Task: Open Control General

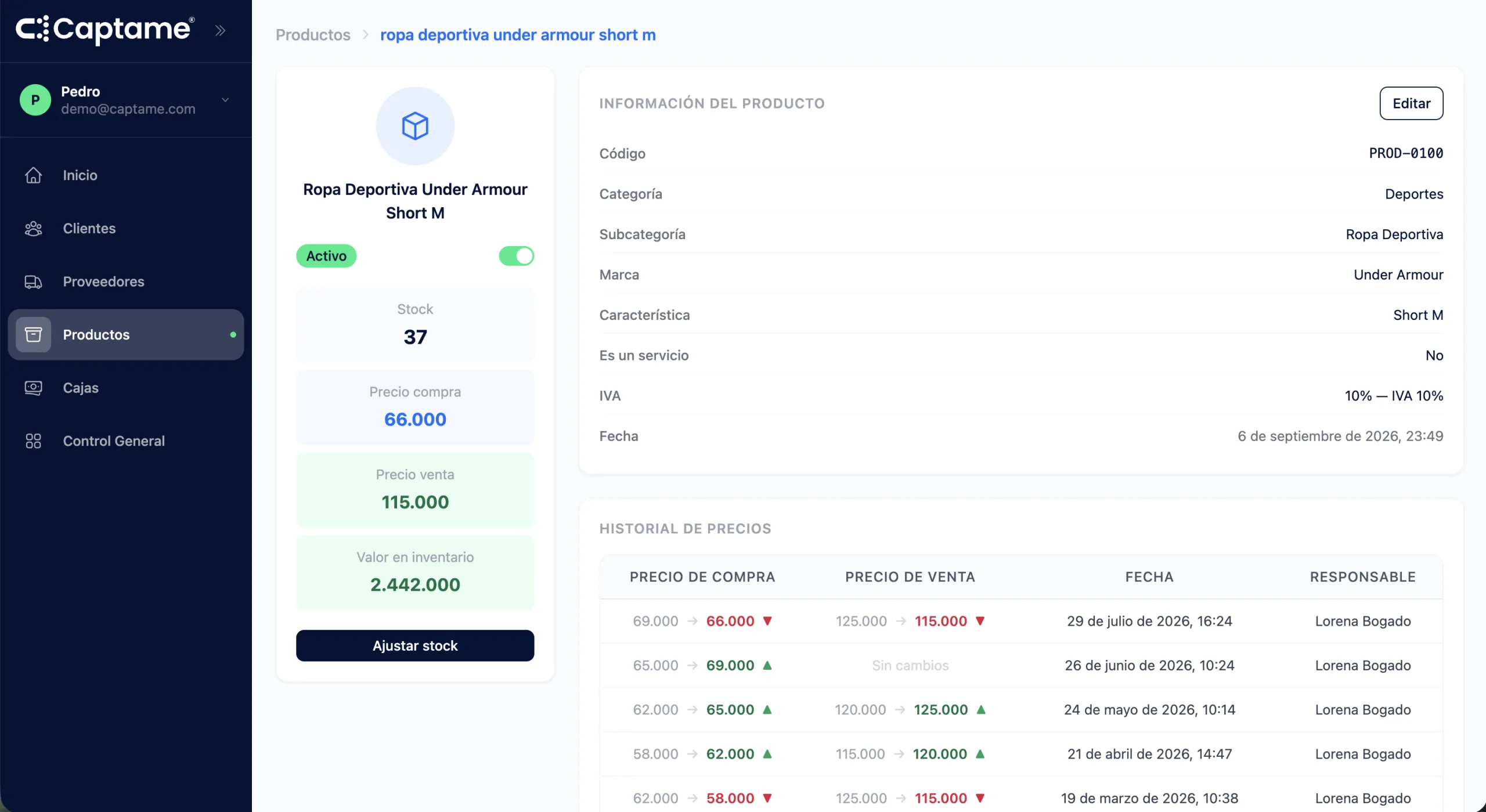Action: pyautogui.click(x=126, y=441)
